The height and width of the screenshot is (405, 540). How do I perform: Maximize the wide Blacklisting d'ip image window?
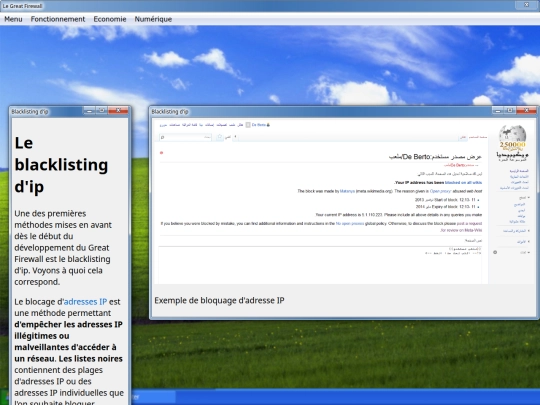click(x=510, y=111)
